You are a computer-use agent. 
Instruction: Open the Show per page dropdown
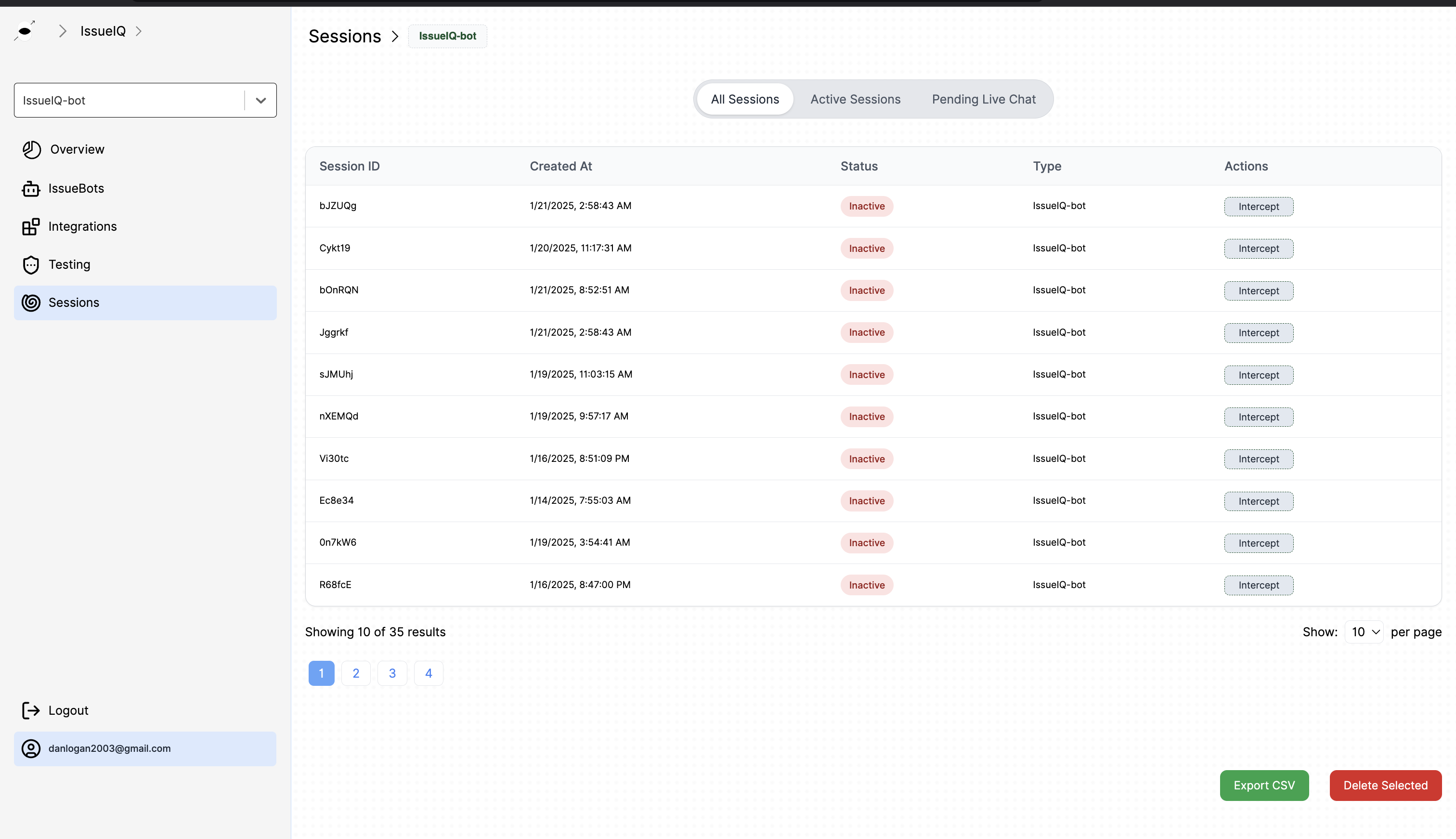click(x=1364, y=631)
